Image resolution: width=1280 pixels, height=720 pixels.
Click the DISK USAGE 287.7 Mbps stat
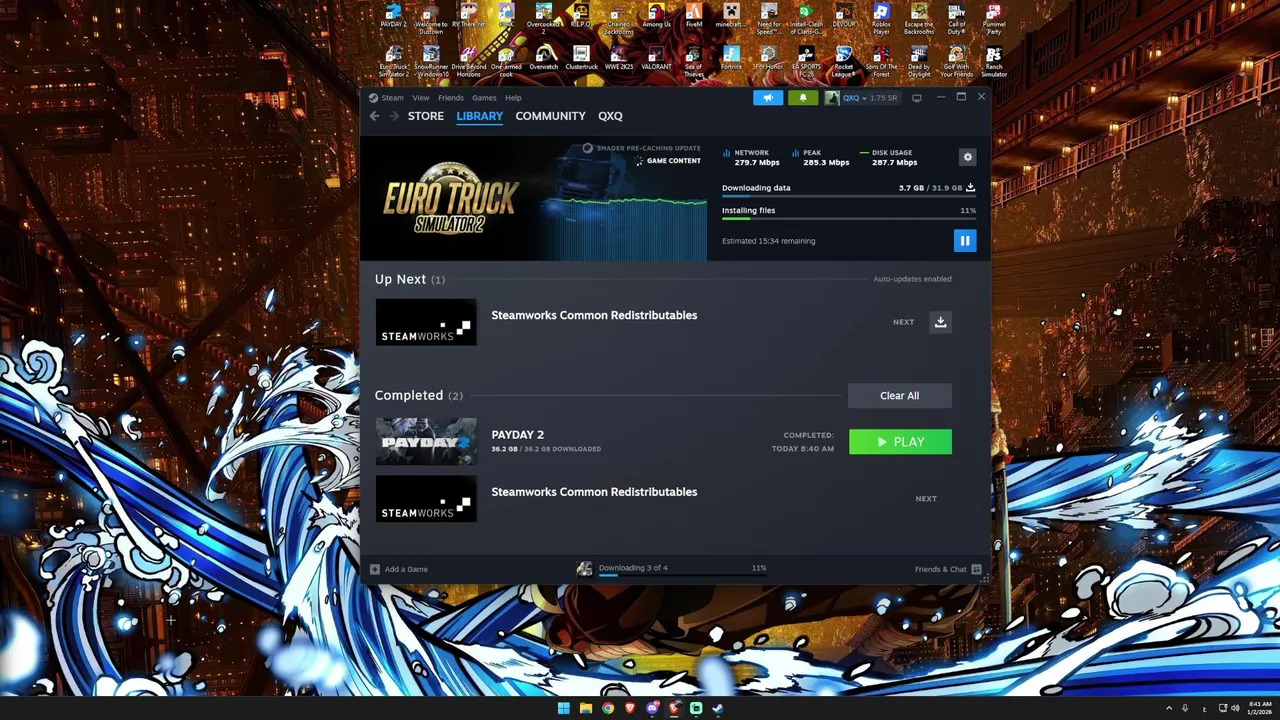(888, 158)
